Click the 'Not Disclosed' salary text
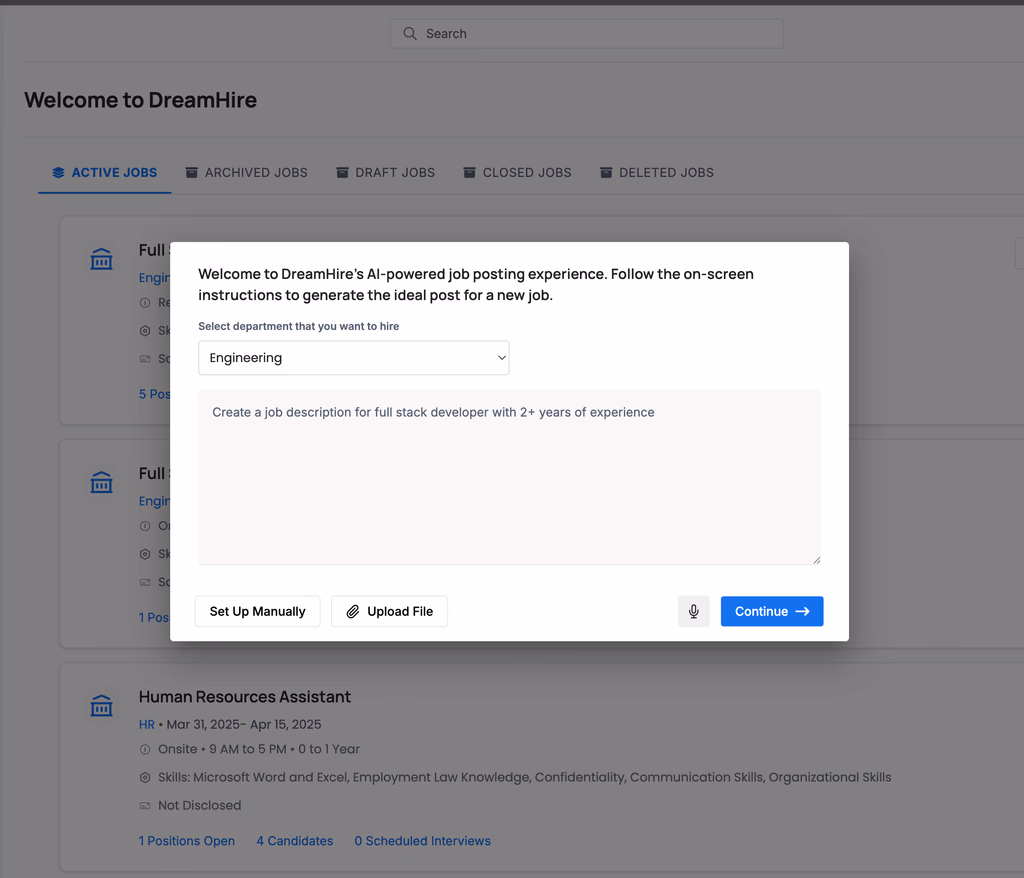The image size is (1024, 878). tap(200, 805)
